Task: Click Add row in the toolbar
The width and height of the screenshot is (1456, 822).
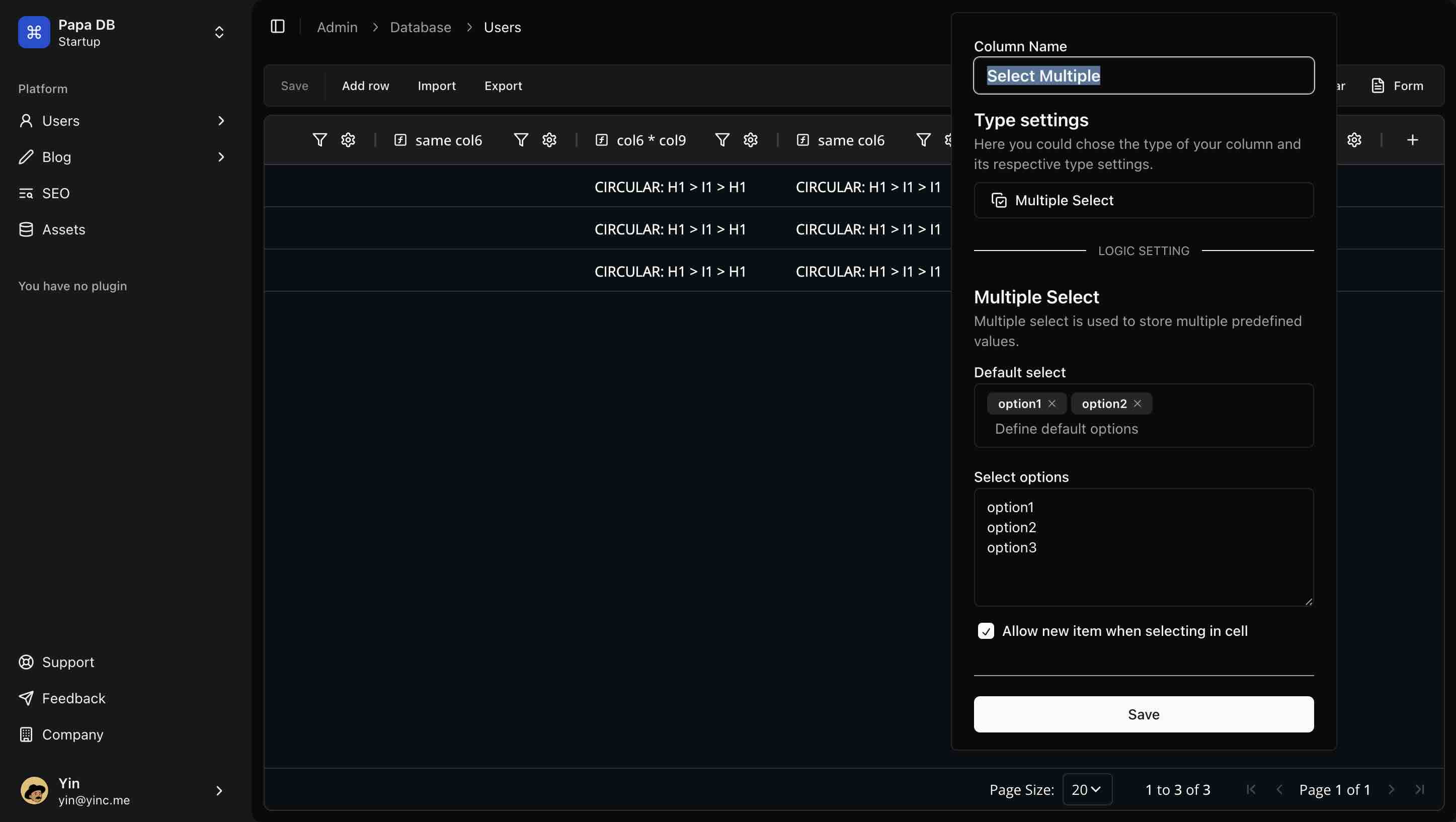Action: 365,86
